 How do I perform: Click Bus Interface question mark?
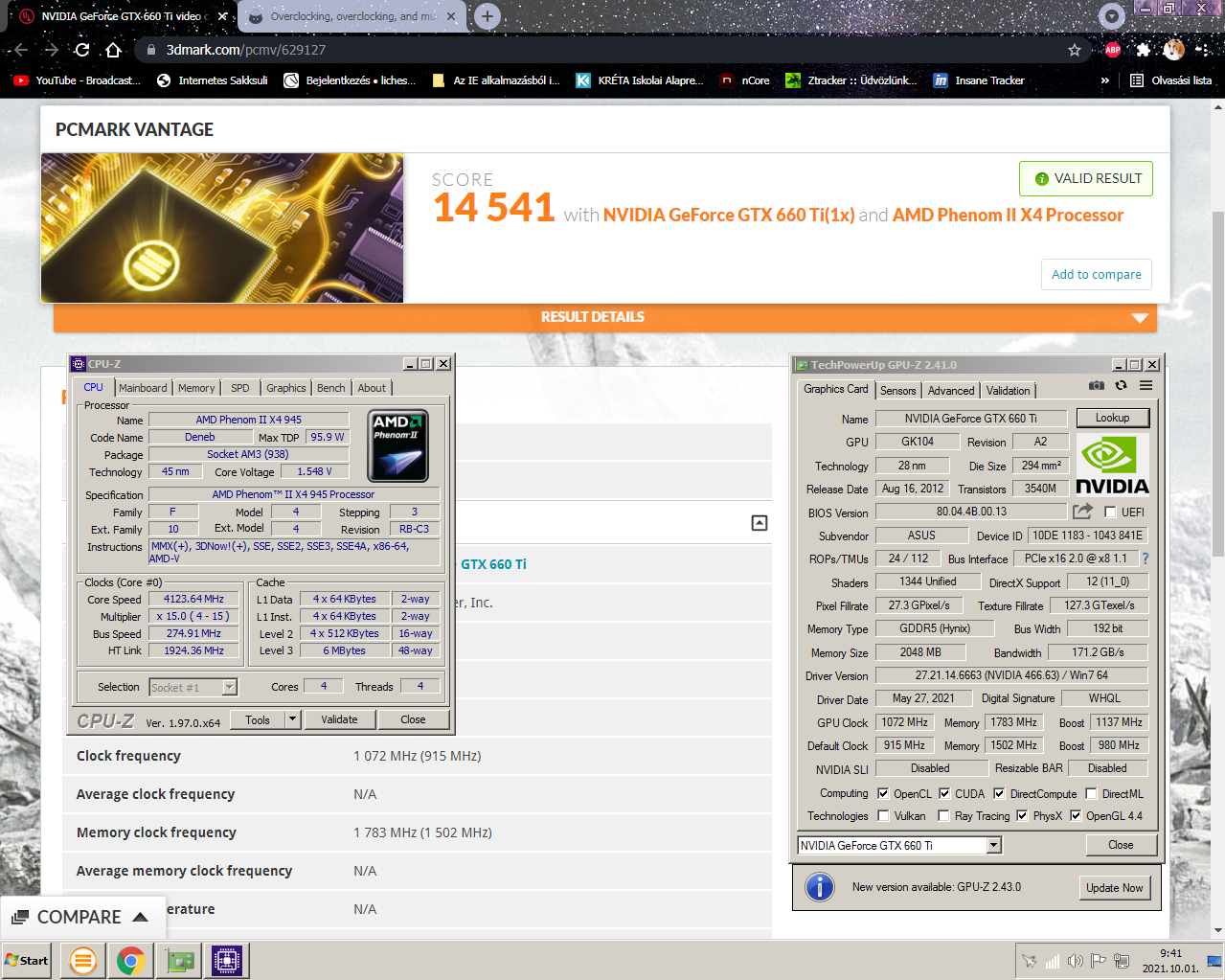(1145, 558)
